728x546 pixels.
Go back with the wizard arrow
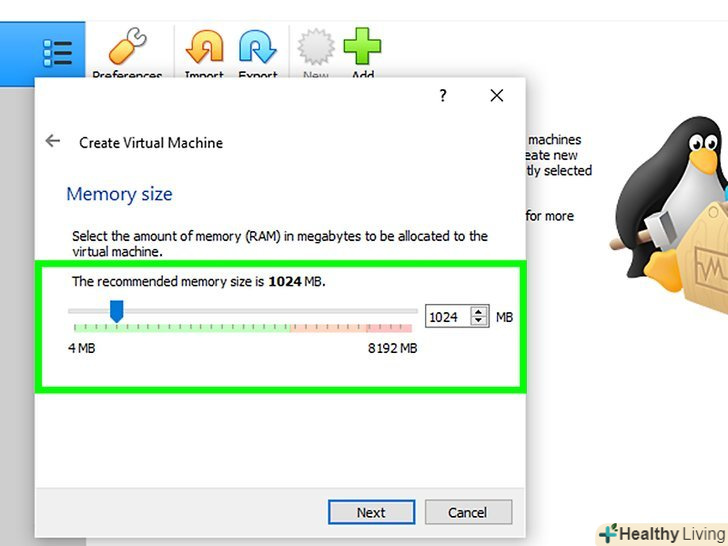click(53, 141)
